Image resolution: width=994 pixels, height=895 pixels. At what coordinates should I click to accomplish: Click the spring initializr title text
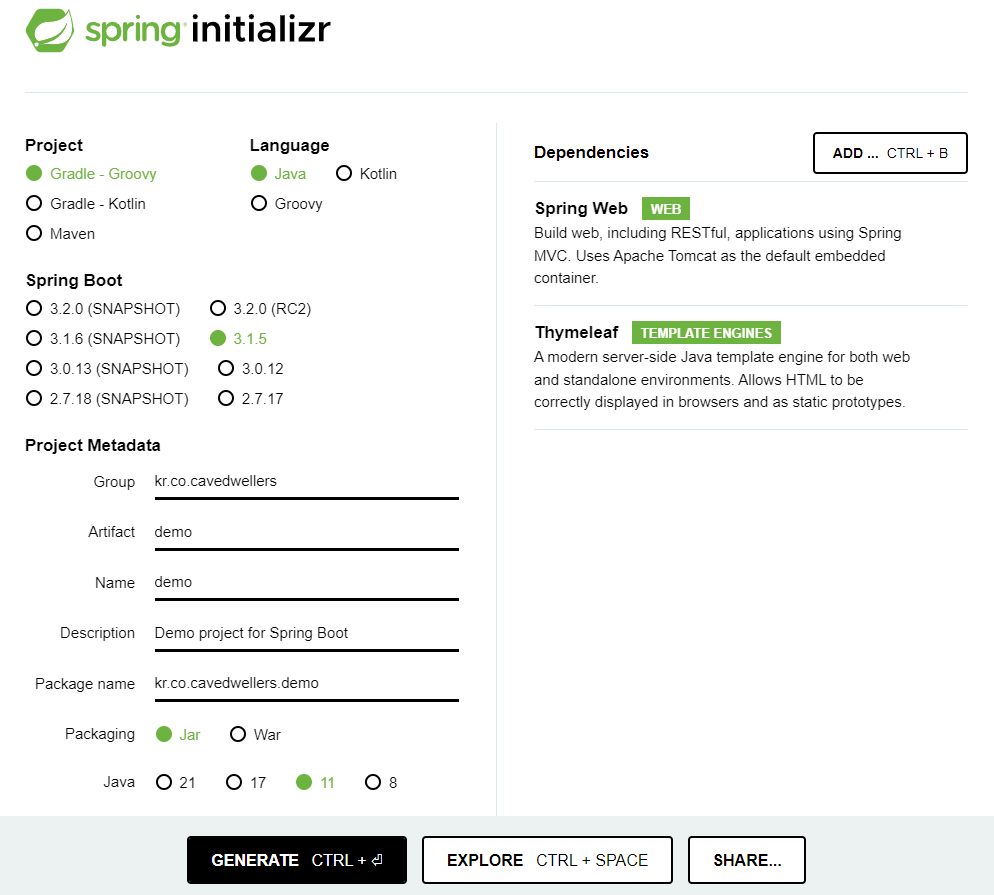pos(208,29)
